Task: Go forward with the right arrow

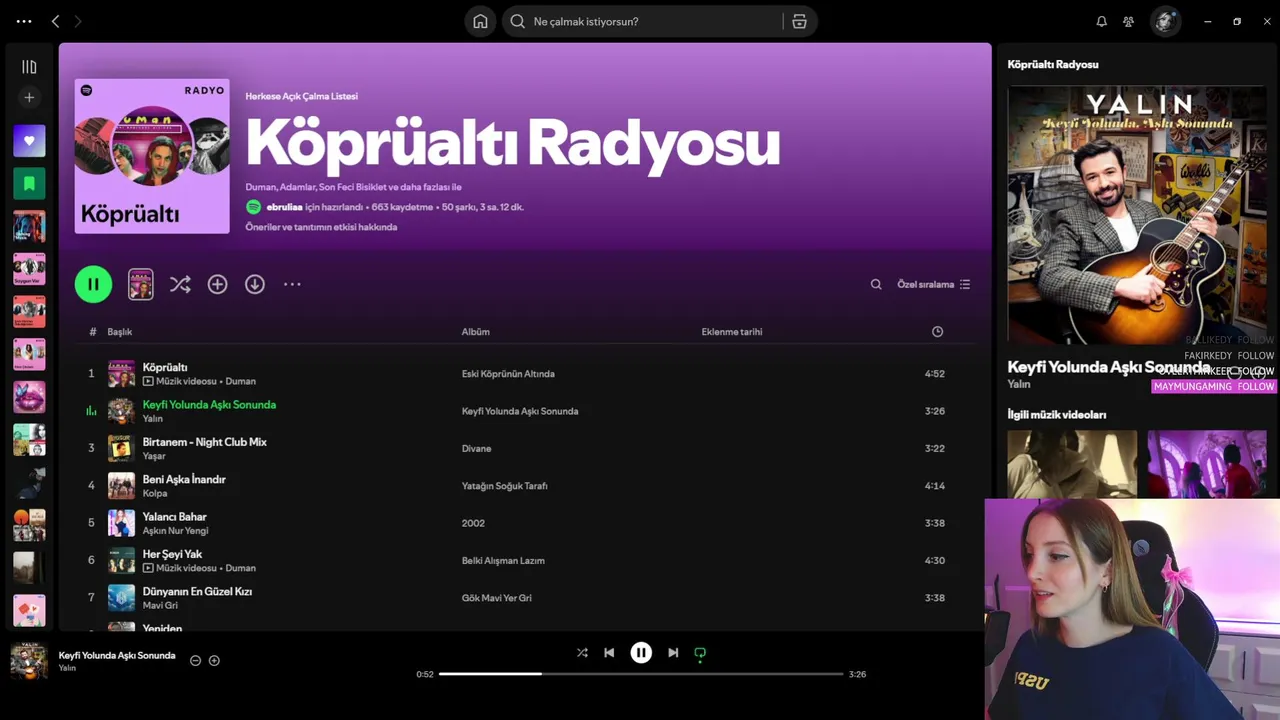Action: point(78,21)
